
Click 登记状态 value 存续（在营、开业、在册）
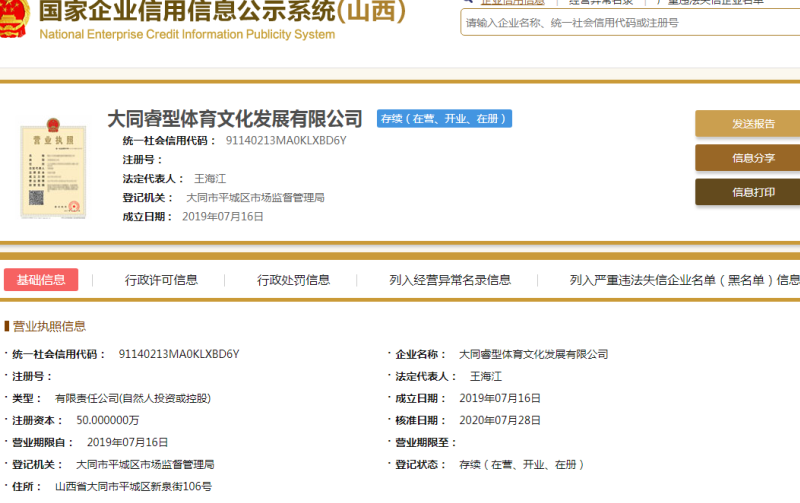click(x=521, y=465)
